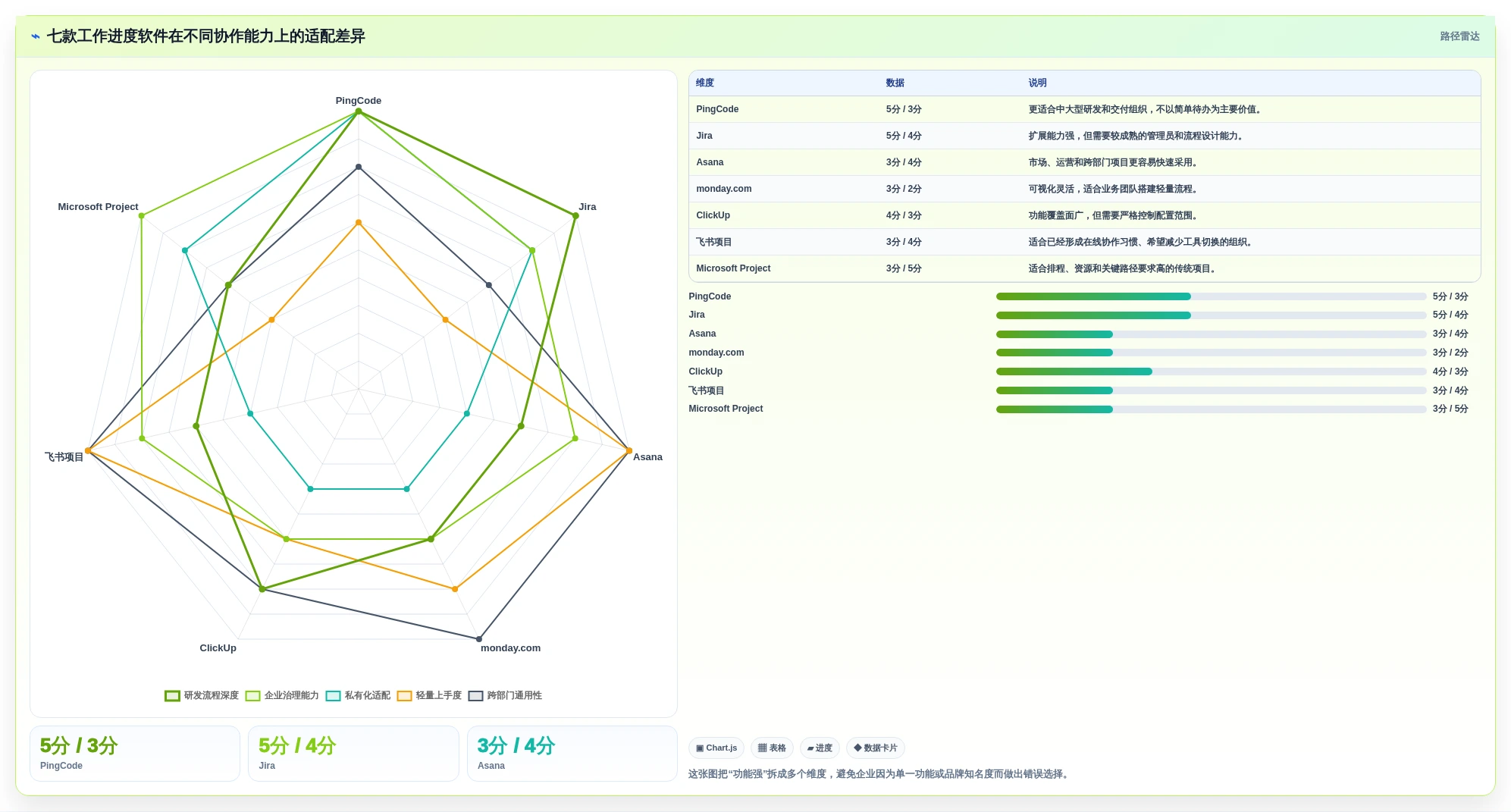Viewport: 1511px width, 812px height.
Task: Select the ClickUp table row name
Action: 713,215
